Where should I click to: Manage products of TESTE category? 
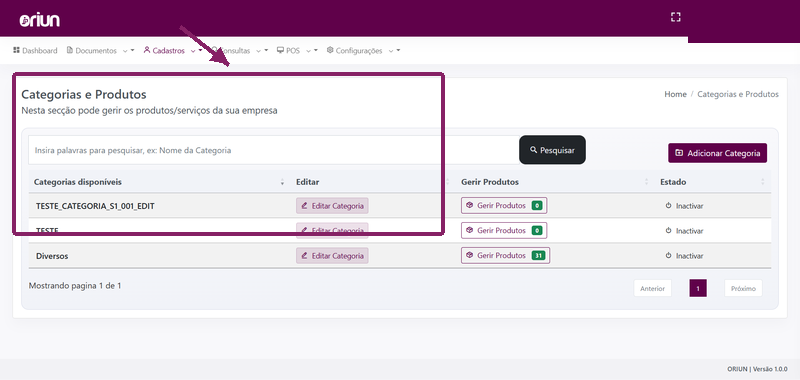504,231
